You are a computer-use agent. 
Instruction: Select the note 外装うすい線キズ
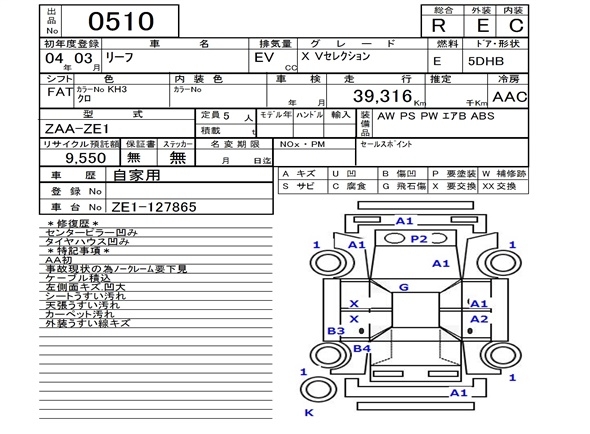pyautogui.click(x=87, y=323)
